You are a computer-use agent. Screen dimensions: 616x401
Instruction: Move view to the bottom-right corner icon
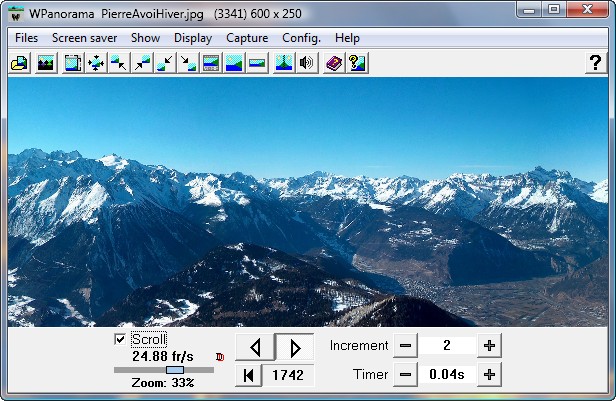(188, 63)
